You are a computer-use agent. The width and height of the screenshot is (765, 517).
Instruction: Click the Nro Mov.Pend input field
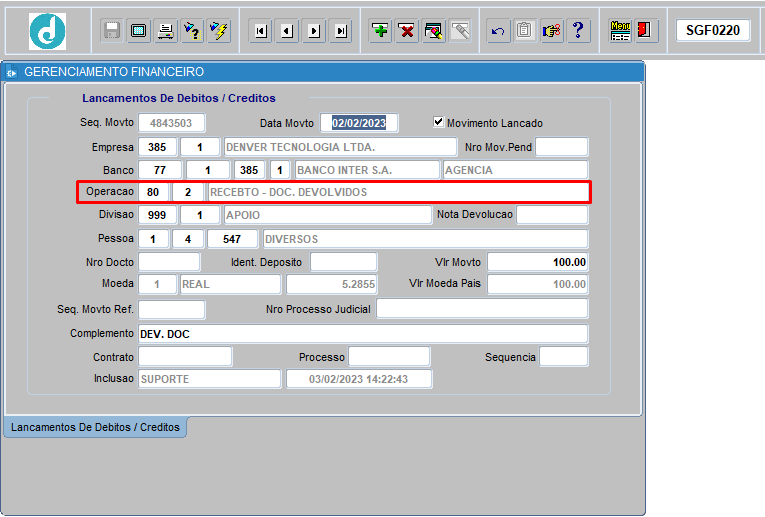(562, 147)
